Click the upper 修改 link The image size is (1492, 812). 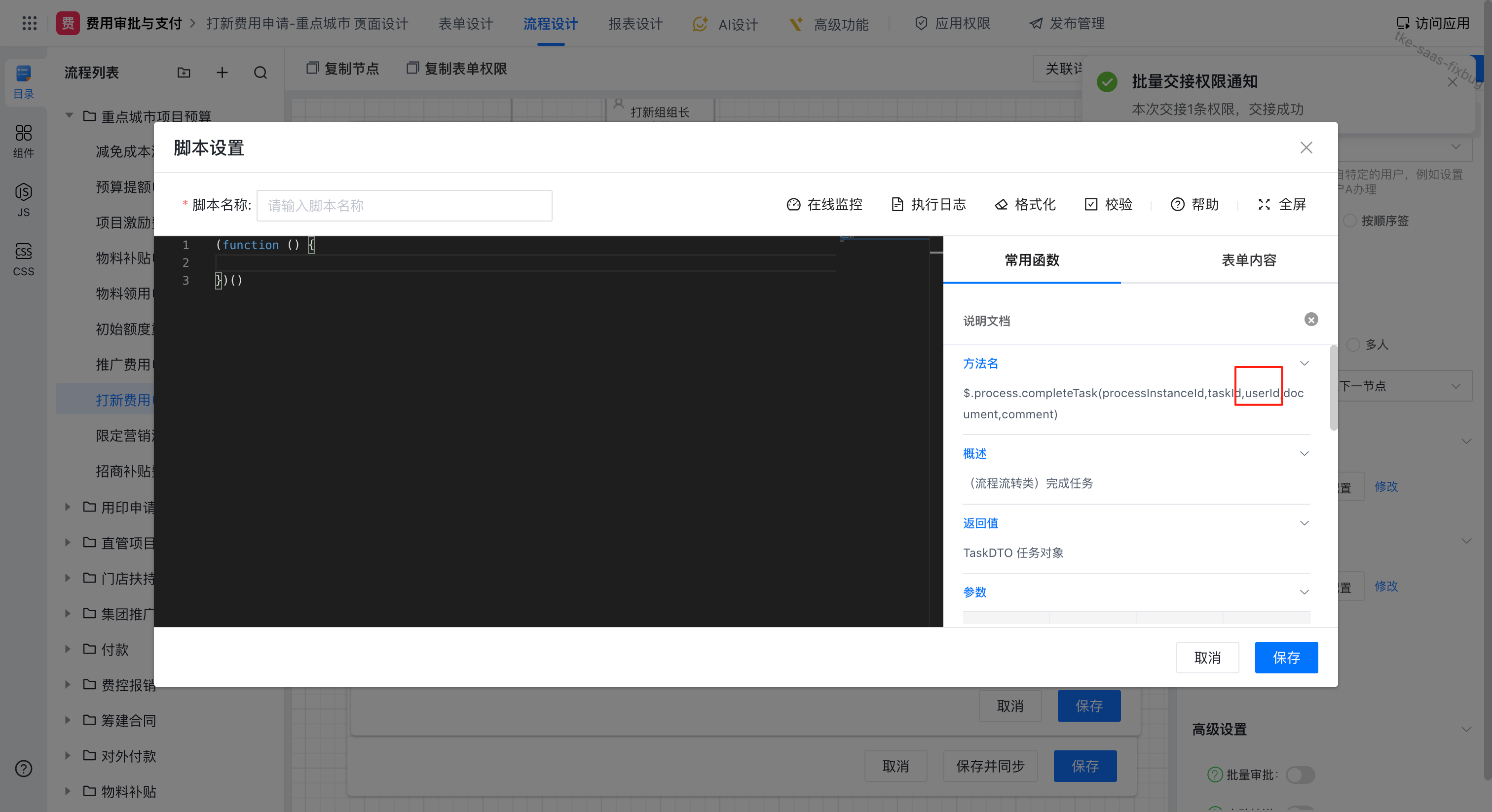[1385, 486]
